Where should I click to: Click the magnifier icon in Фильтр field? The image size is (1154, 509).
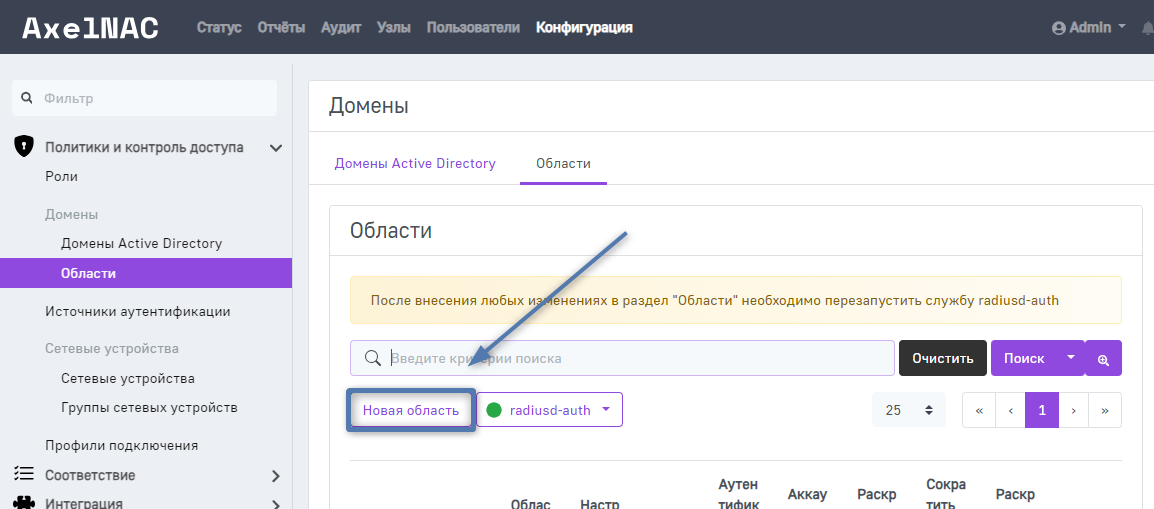(26, 98)
